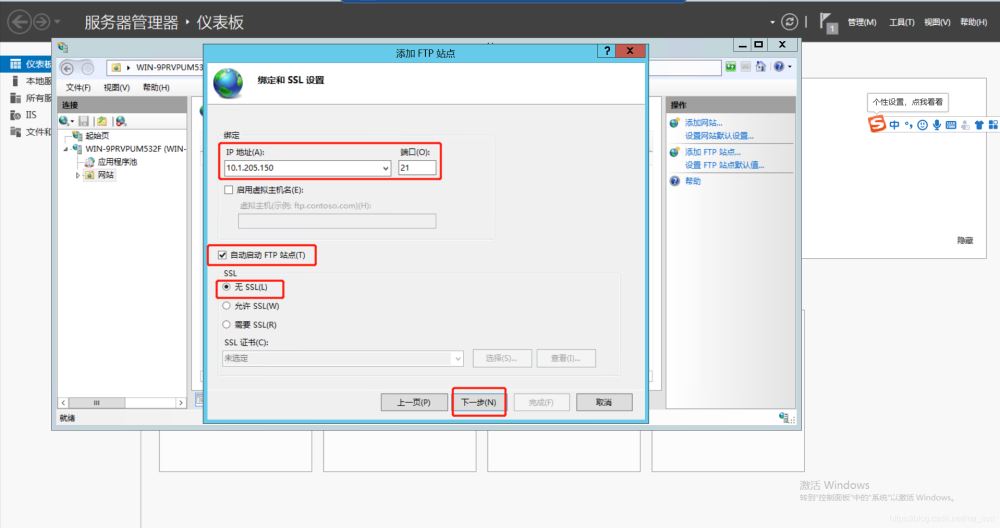This screenshot has height=528, width=1000.
Task: Open the 工具(T) menu in Server Manager
Action: click(x=902, y=22)
